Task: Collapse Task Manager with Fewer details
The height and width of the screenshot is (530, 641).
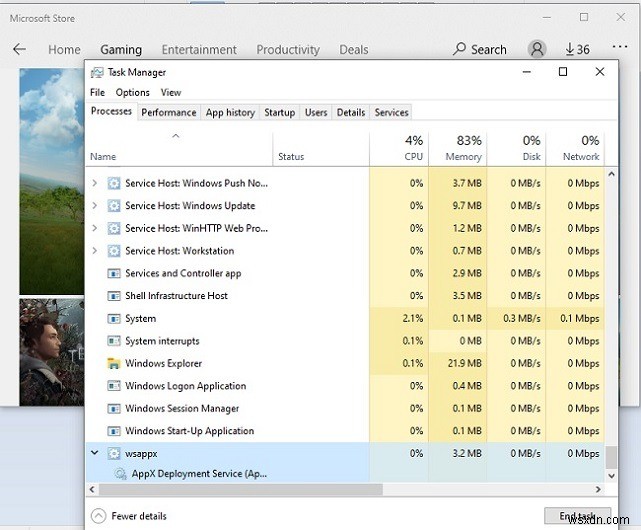Action: pos(129,516)
